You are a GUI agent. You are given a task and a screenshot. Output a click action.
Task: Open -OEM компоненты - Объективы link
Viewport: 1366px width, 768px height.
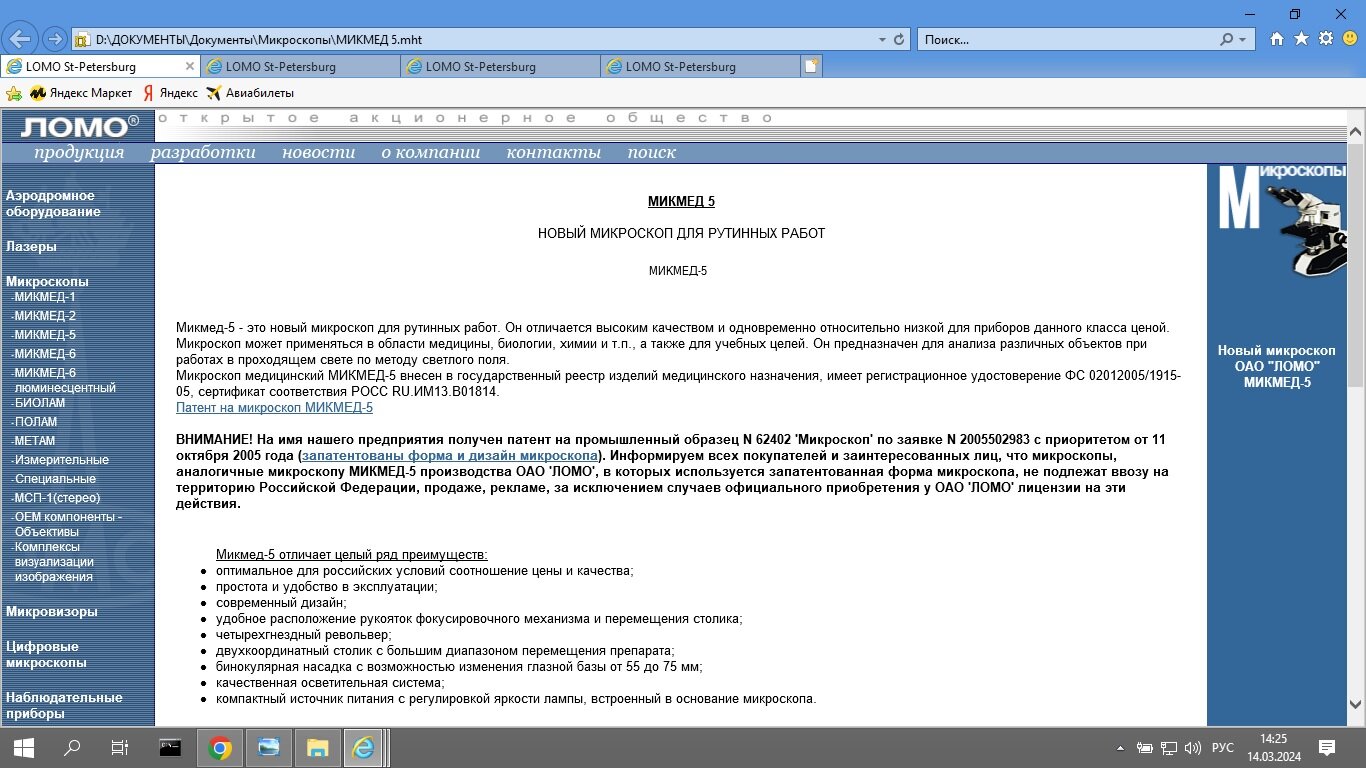click(x=66, y=524)
